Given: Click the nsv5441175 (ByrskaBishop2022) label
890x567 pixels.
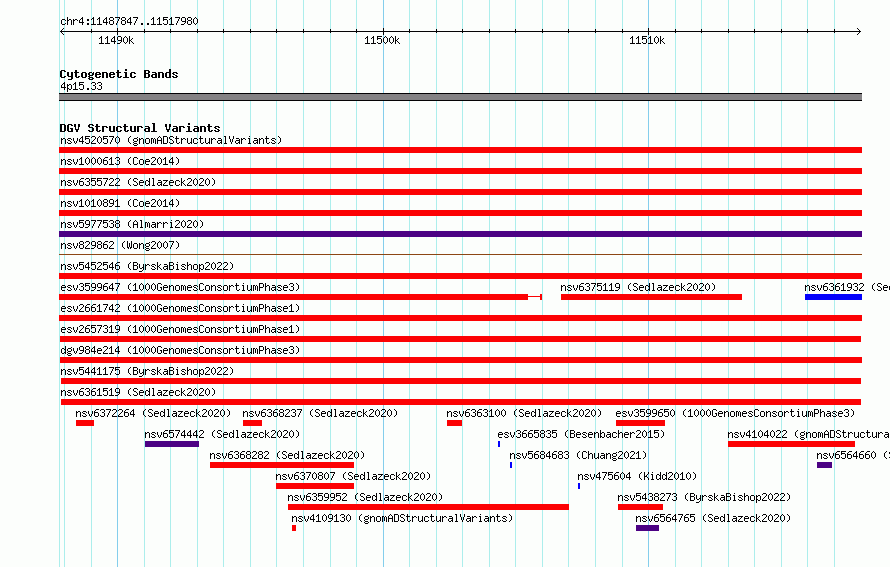Looking at the screenshot, I should pyautogui.click(x=147, y=371).
